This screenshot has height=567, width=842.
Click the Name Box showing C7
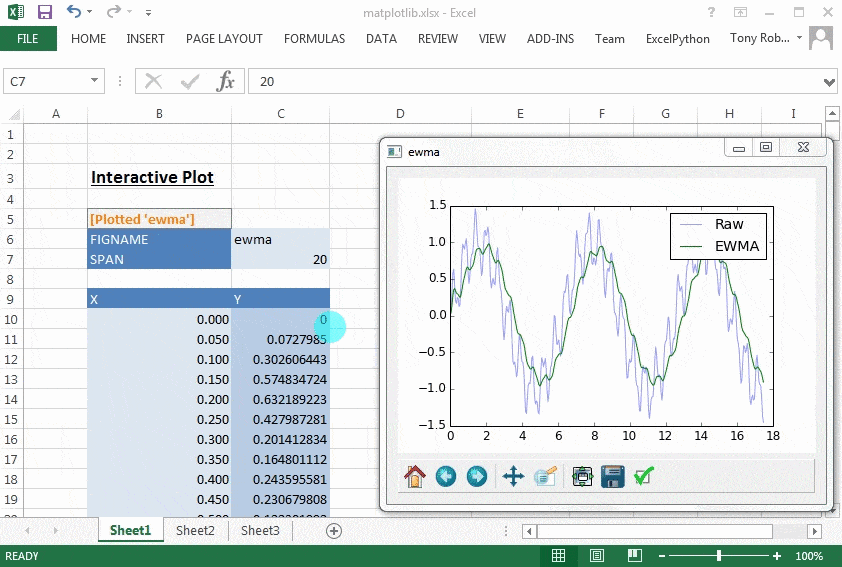click(x=46, y=82)
